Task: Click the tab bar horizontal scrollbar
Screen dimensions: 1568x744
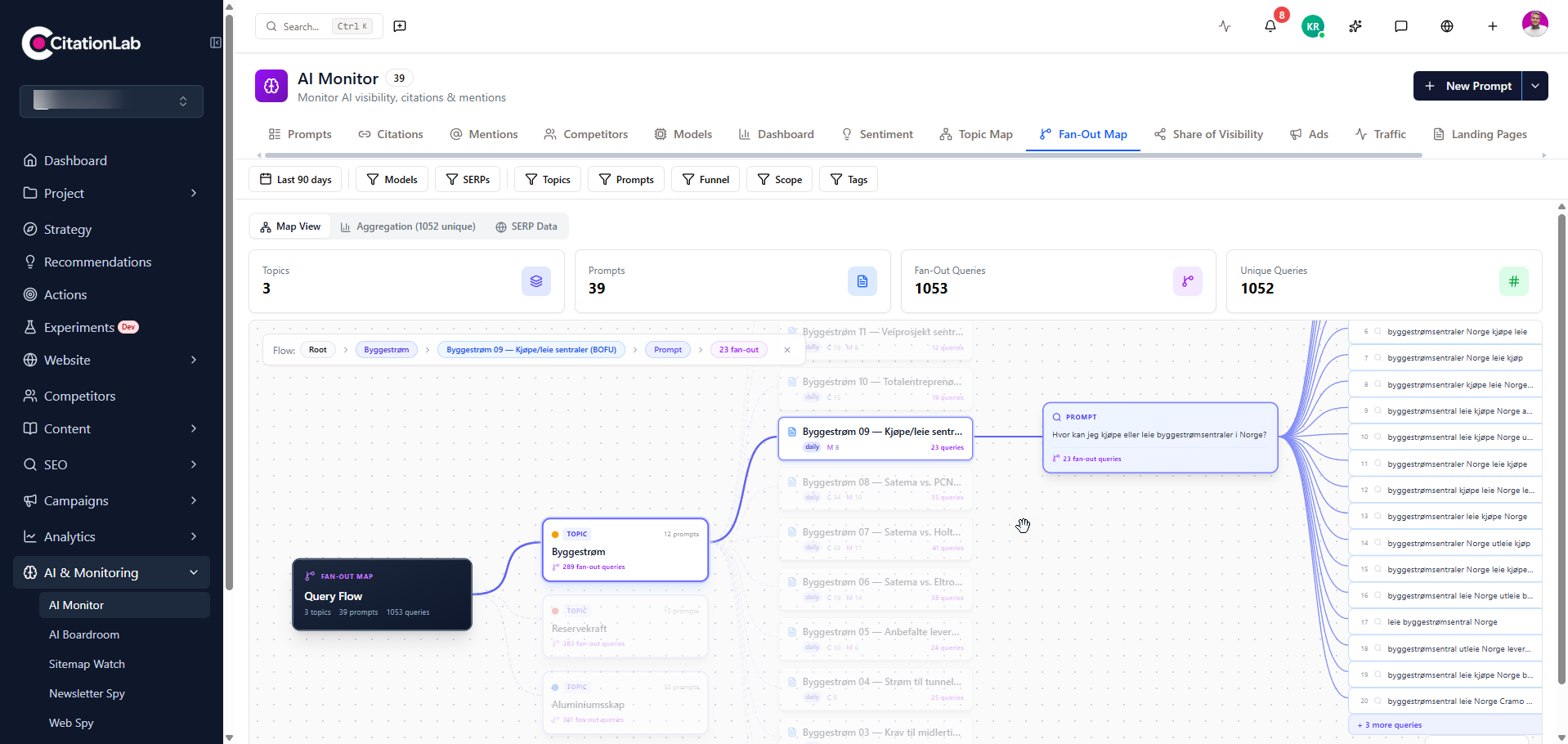Action: [x=844, y=155]
